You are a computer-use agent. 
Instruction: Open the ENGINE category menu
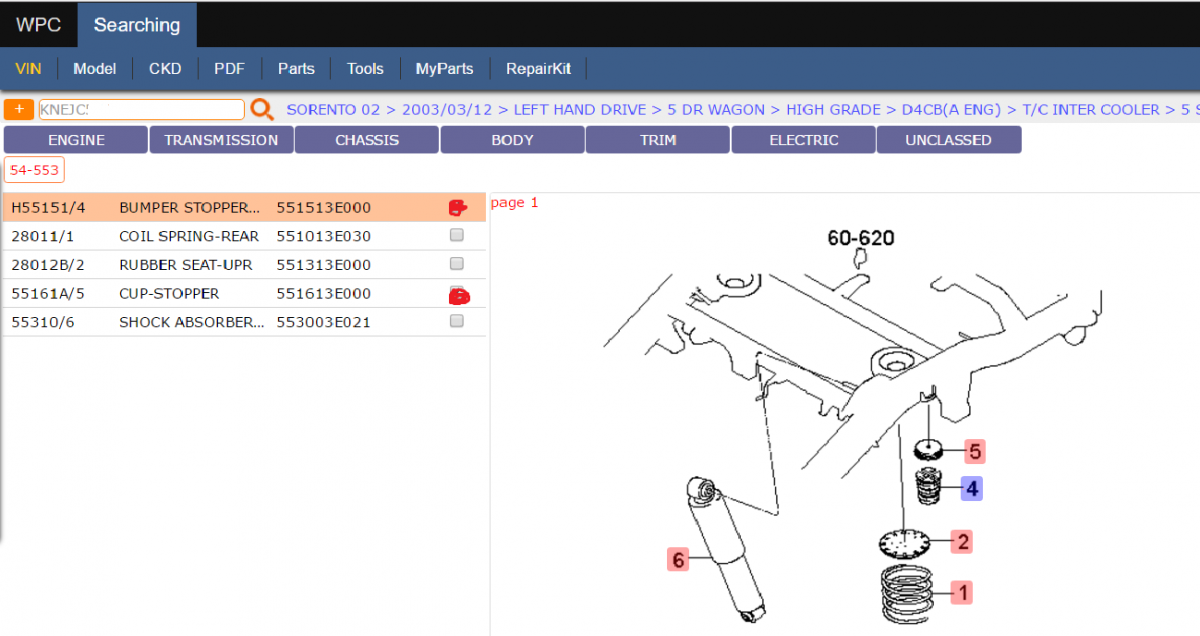coord(76,140)
